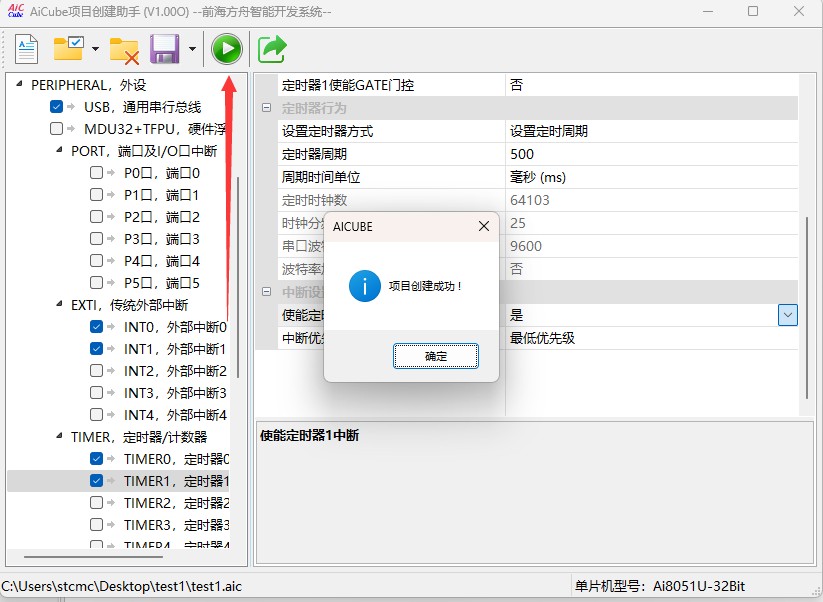The image size is (823, 602).
Task: Check the P0口 port checkbox
Action: click(x=96, y=173)
